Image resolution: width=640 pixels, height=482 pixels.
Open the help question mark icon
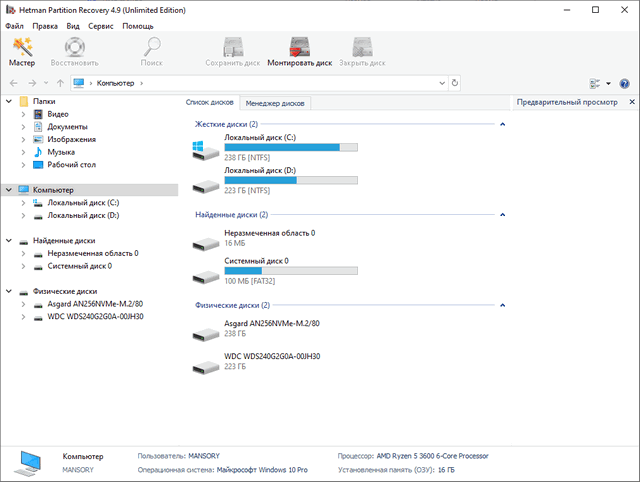point(625,83)
